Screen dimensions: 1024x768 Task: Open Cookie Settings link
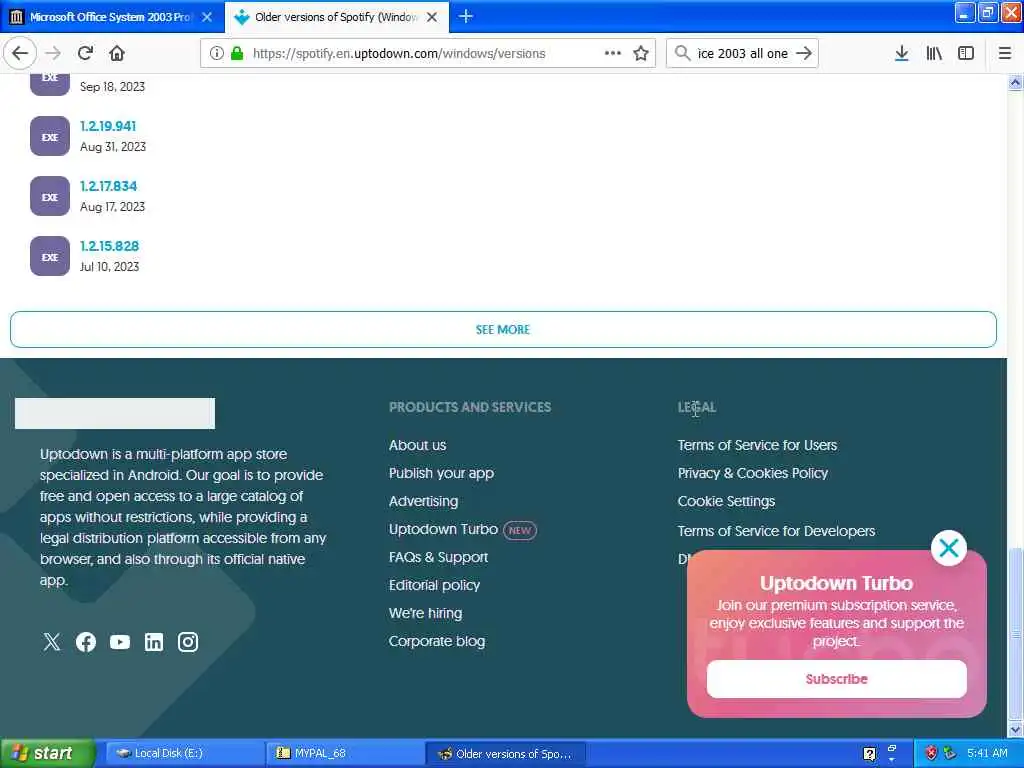(x=726, y=502)
